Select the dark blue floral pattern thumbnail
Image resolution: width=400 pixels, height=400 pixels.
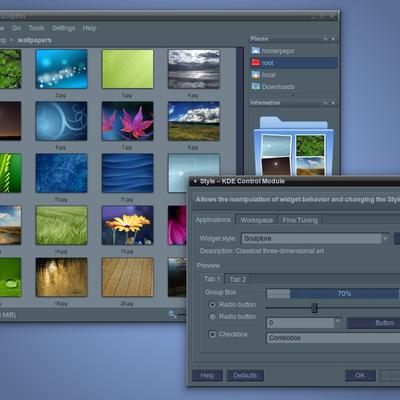coord(62,173)
